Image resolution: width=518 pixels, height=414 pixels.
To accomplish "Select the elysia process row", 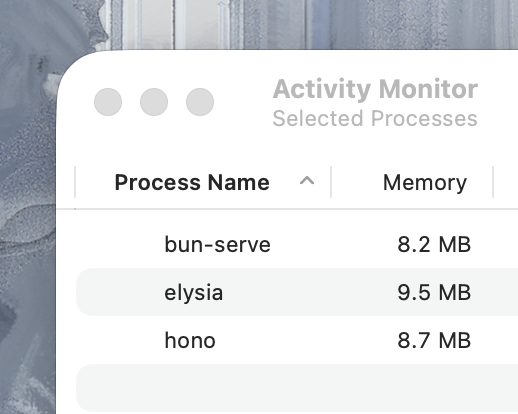I will 297,292.
